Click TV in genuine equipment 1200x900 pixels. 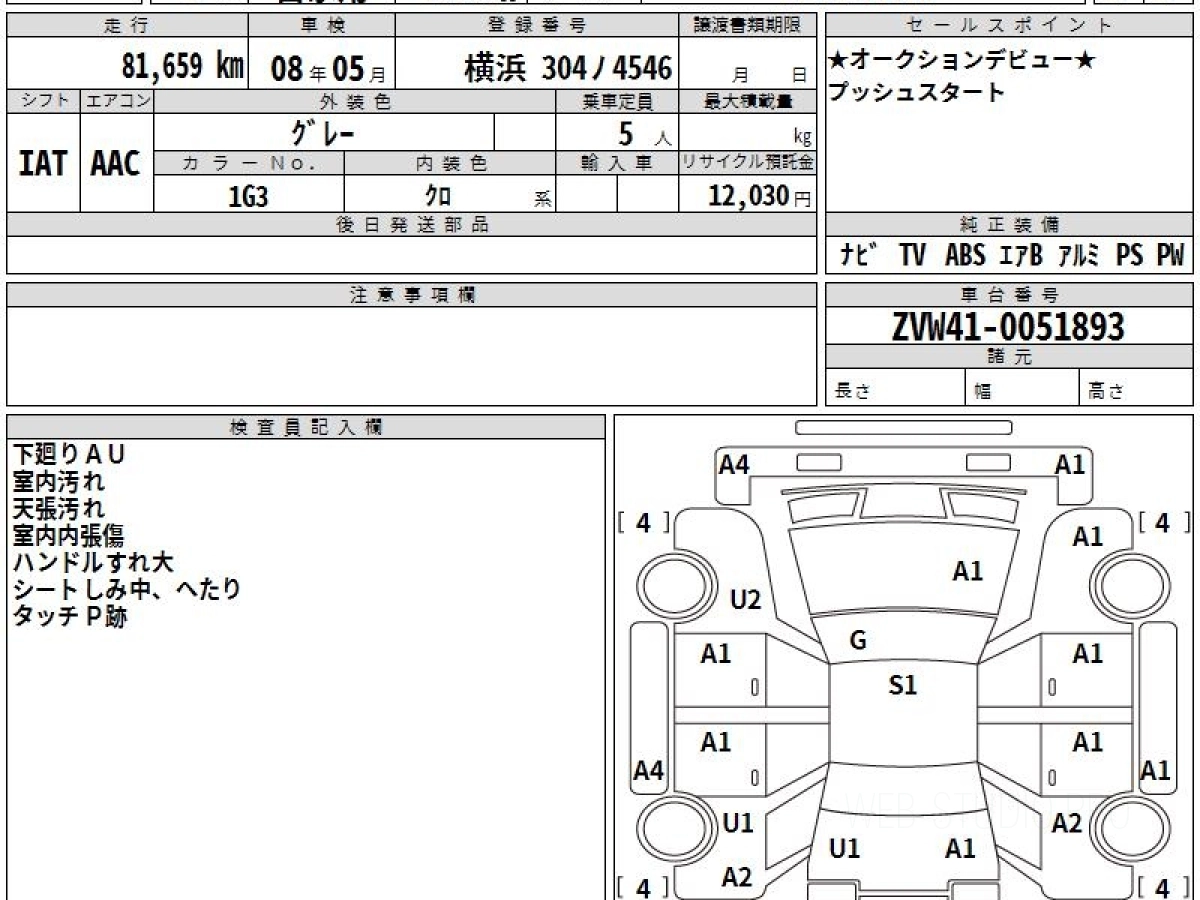coord(911,256)
